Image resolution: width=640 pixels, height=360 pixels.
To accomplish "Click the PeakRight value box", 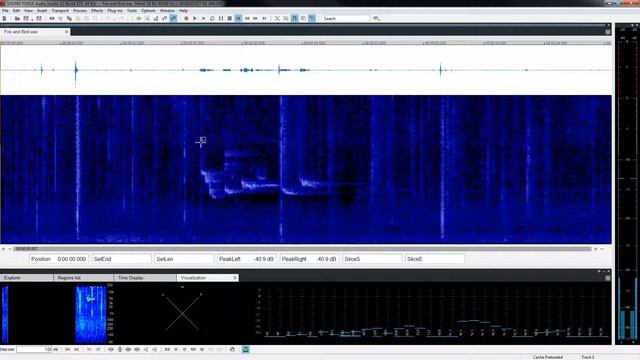I will pyautogui.click(x=309, y=259).
